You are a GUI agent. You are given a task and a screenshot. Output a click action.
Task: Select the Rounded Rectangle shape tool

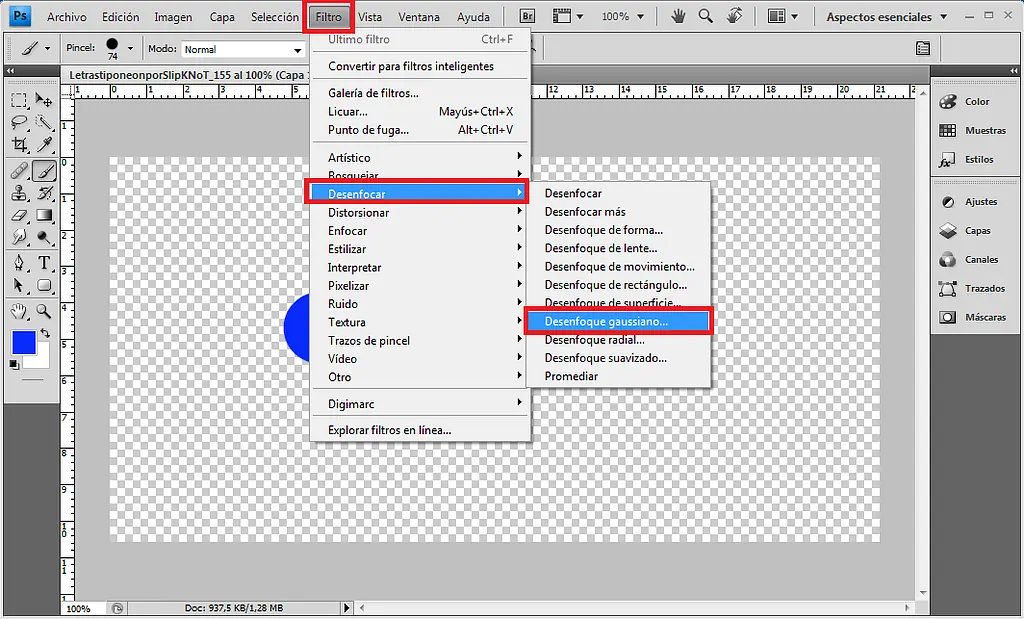tap(44, 285)
